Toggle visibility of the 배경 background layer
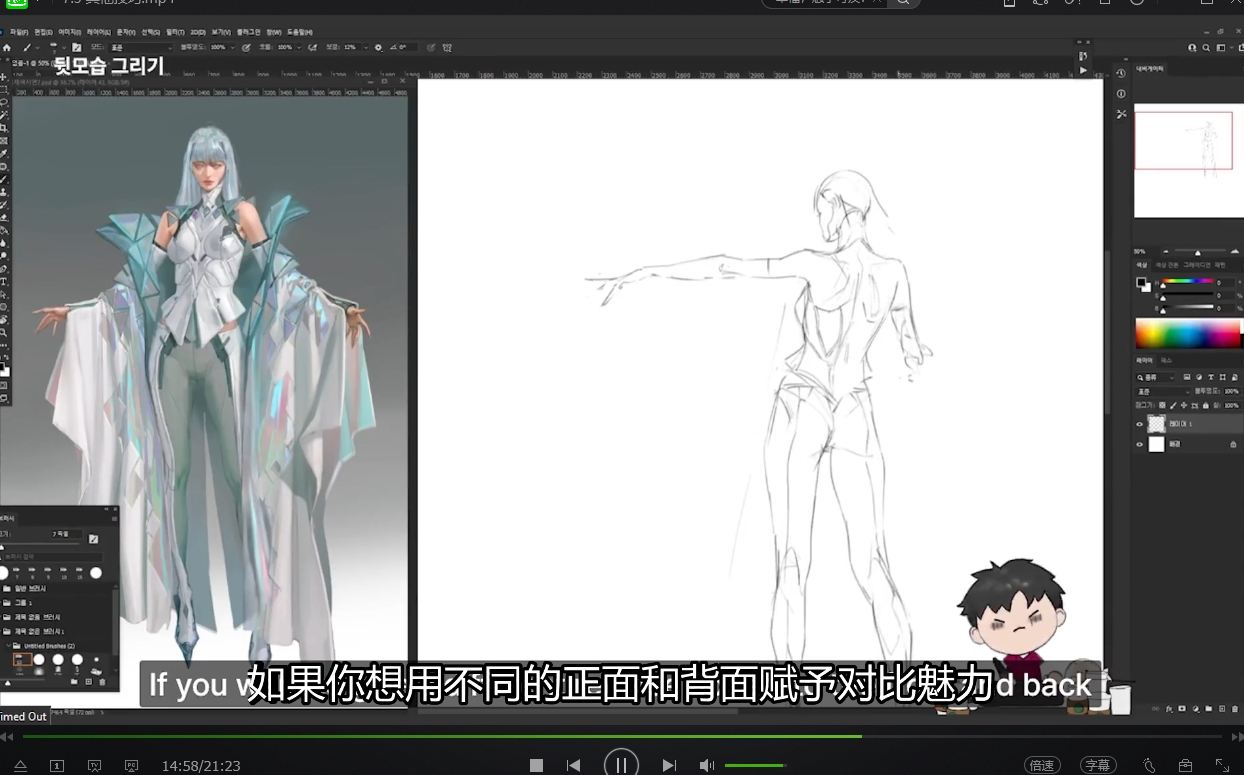 click(x=1140, y=444)
